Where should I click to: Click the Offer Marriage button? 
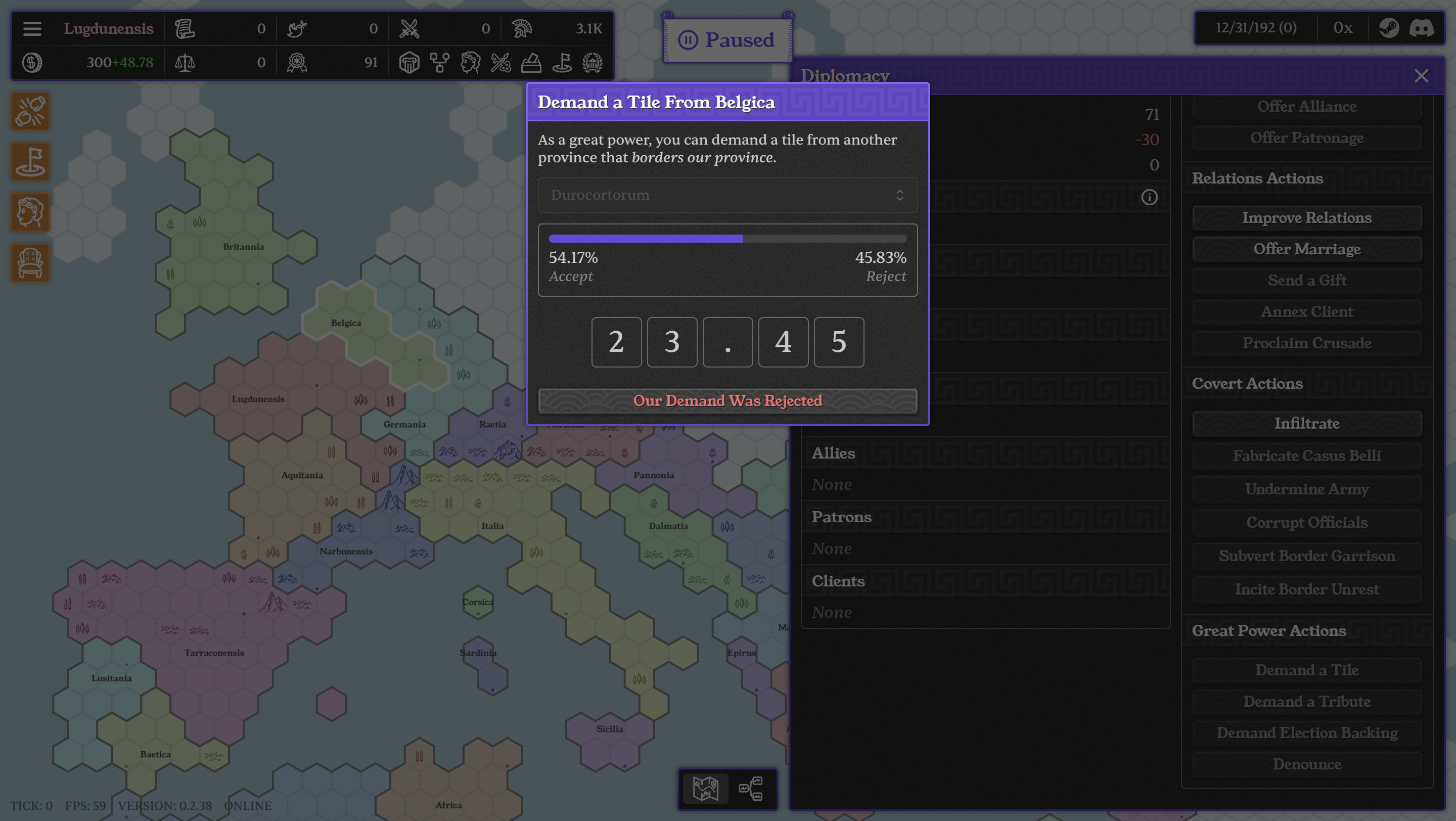pyautogui.click(x=1307, y=249)
